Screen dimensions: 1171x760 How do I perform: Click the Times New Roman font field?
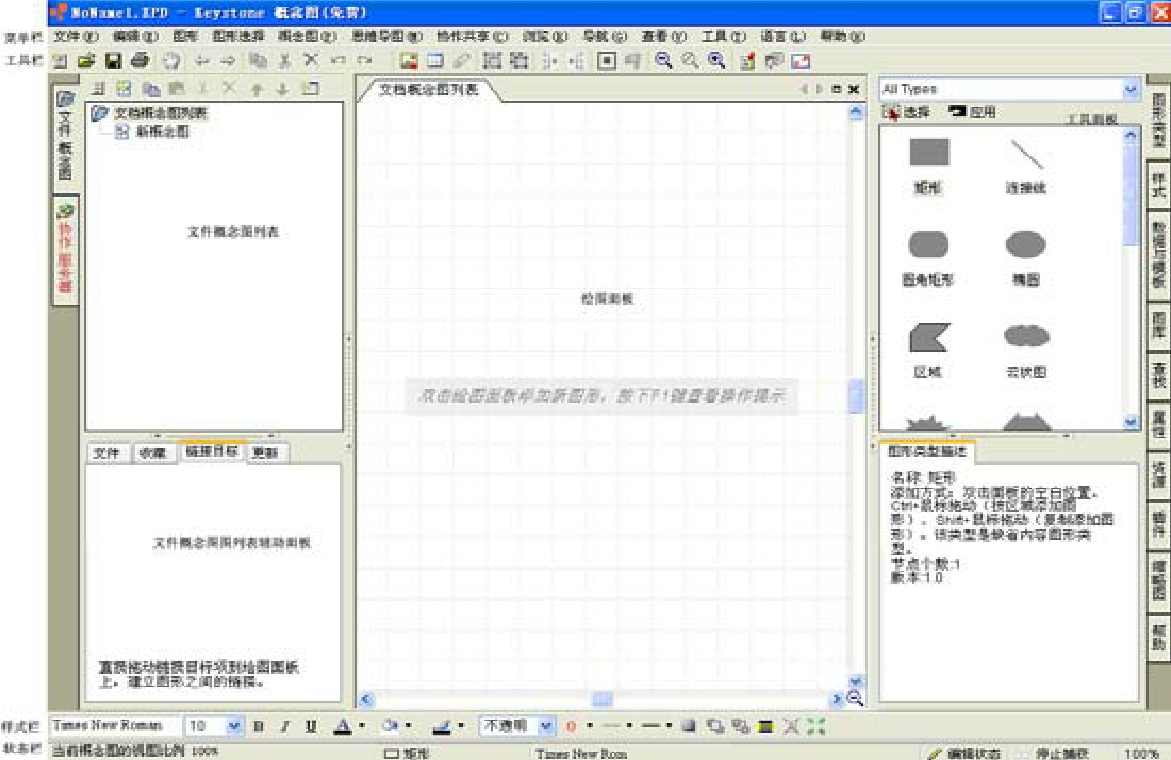tap(114, 726)
